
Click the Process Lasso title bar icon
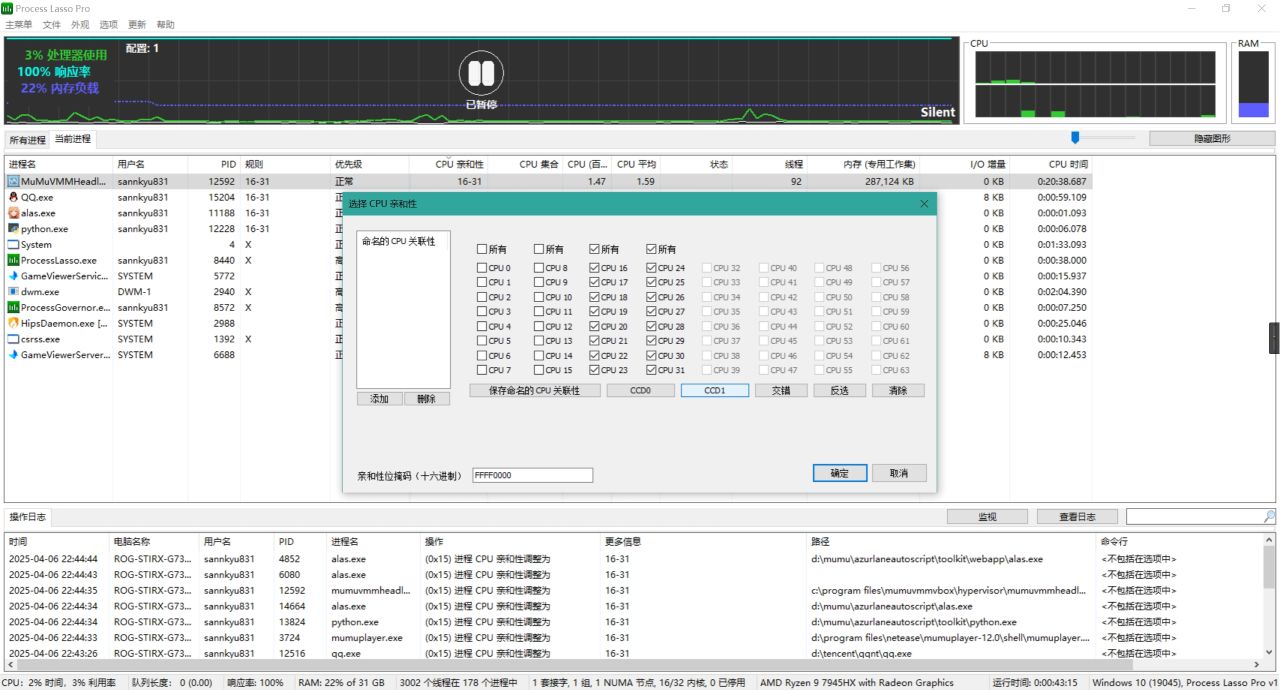8,8
